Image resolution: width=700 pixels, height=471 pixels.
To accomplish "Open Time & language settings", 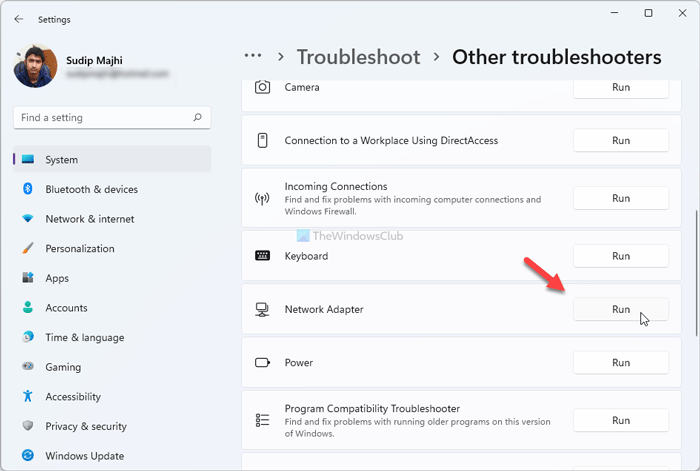I will 84,338.
